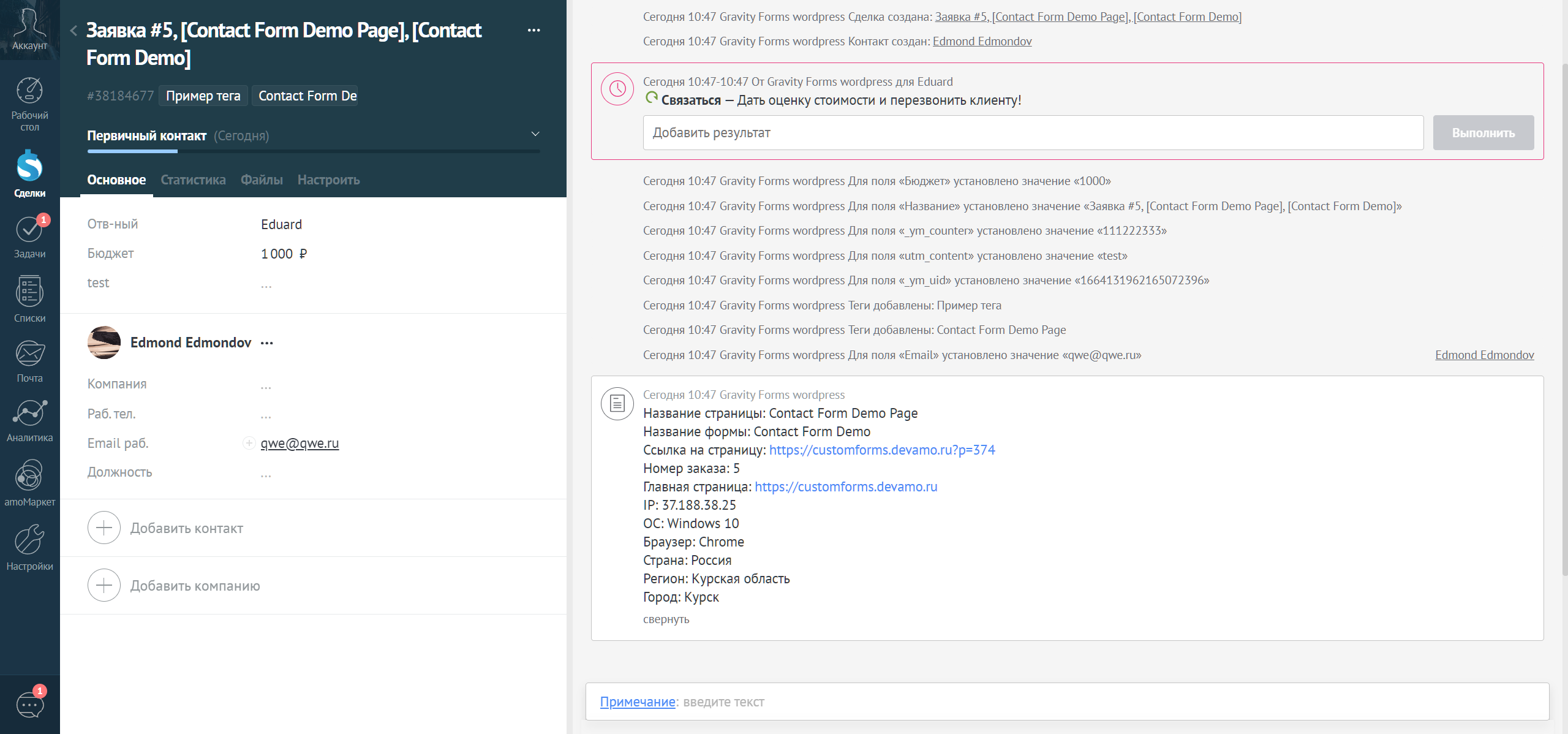Open the lead options ellipsis menu
Viewport: 1568px width, 734px height.
[534, 29]
